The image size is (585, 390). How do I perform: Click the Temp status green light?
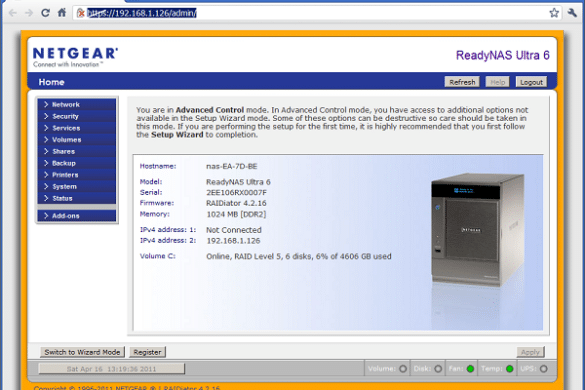(x=510, y=369)
